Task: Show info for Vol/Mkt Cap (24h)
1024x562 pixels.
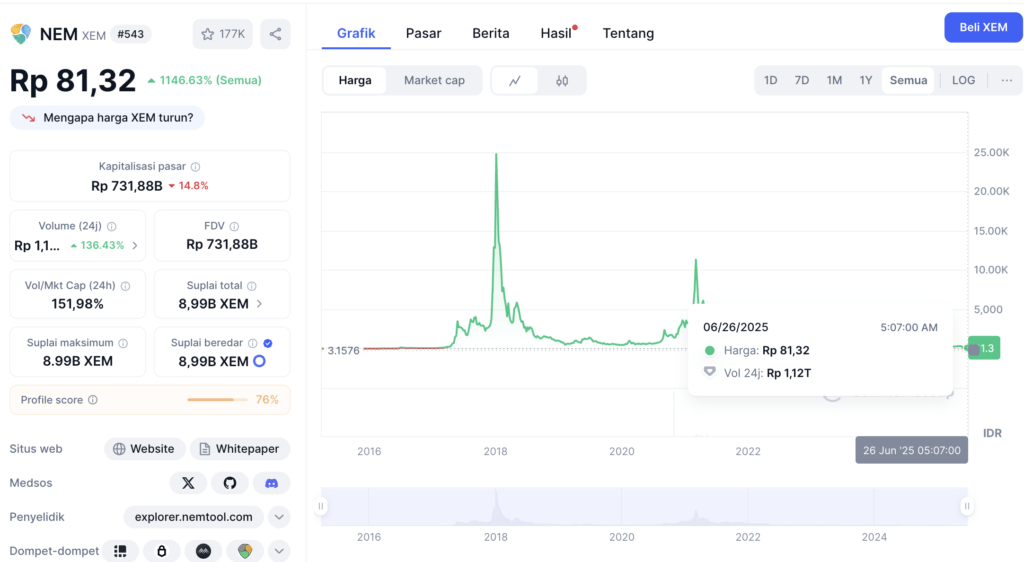Action: pos(125,285)
